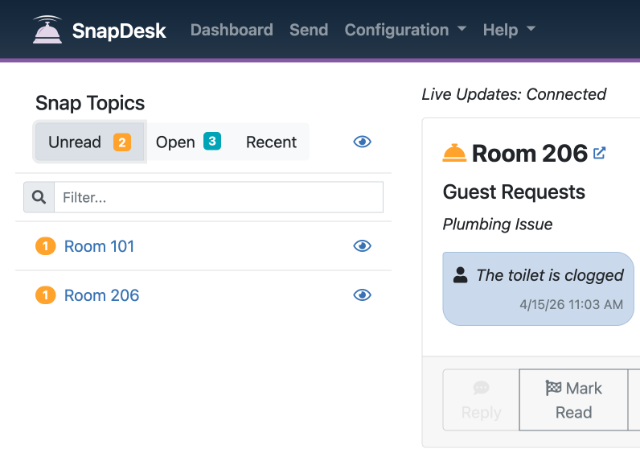The height and width of the screenshot is (453, 640).
Task: Open the Dashboard menu item
Action: pos(231,30)
